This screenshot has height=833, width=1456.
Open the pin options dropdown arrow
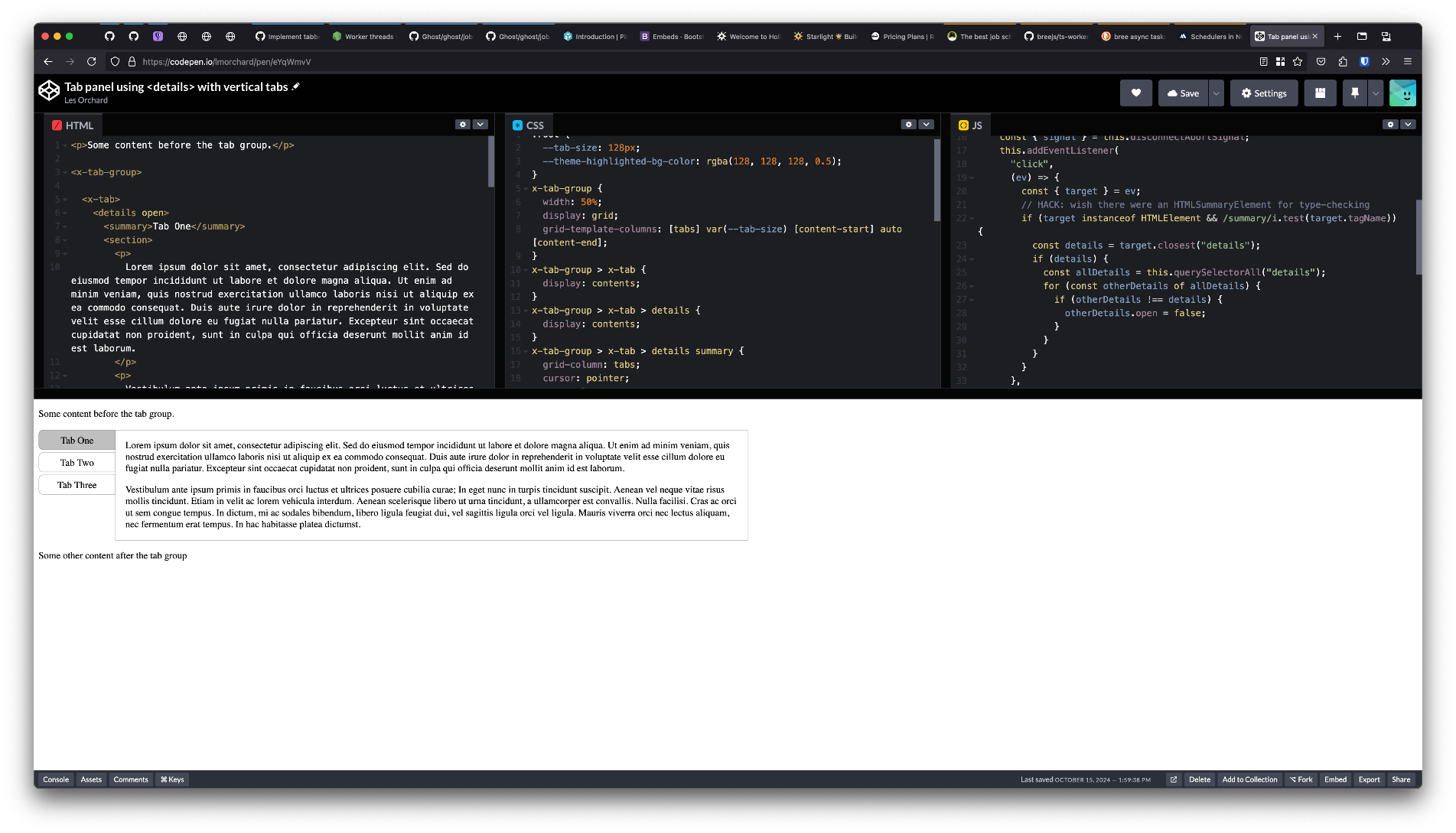click(x=1376, y=93)
